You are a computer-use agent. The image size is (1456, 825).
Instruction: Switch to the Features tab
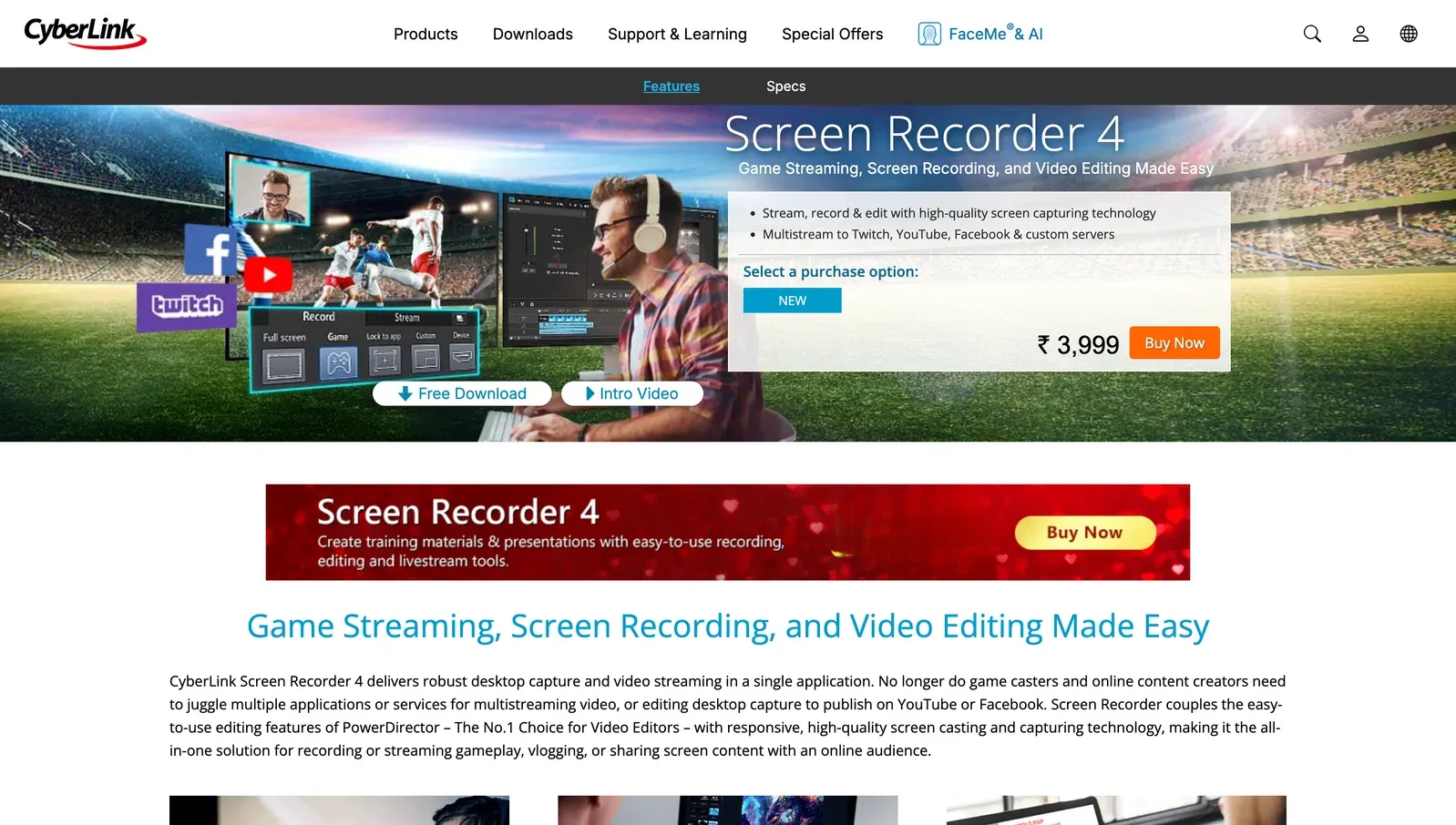click(x=672, y=87)
